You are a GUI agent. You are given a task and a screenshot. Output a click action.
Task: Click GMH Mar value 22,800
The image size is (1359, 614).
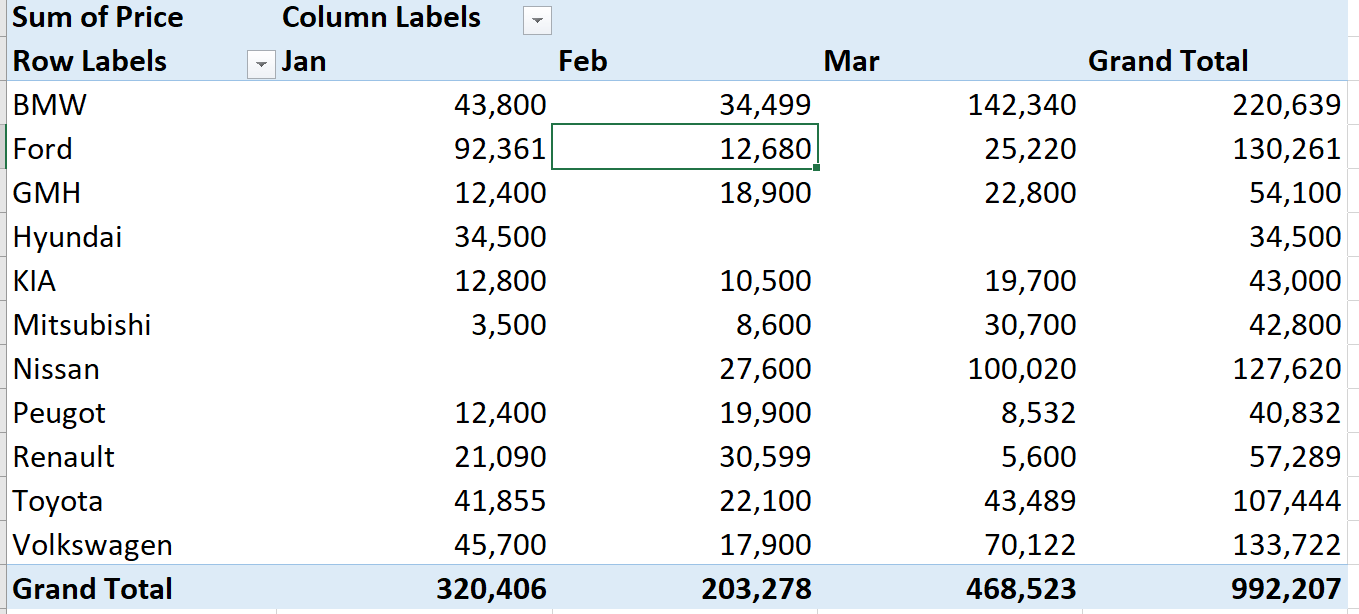pos(1030,193)
